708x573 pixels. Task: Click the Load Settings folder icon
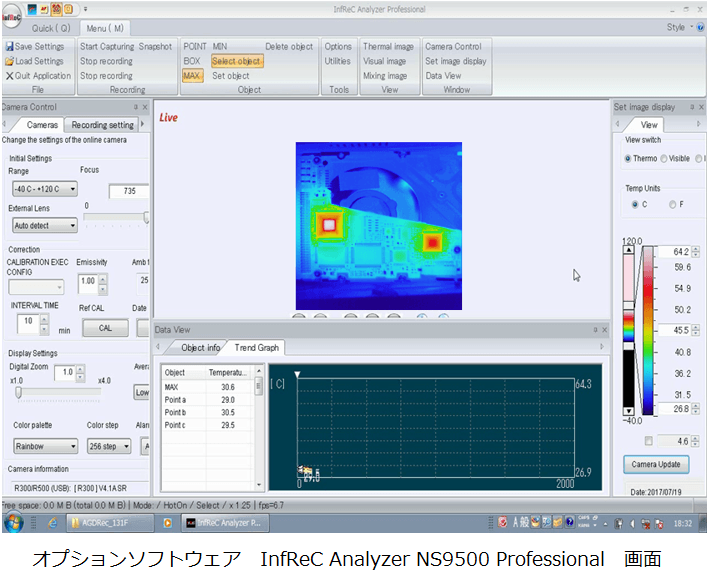click(9, 61)
